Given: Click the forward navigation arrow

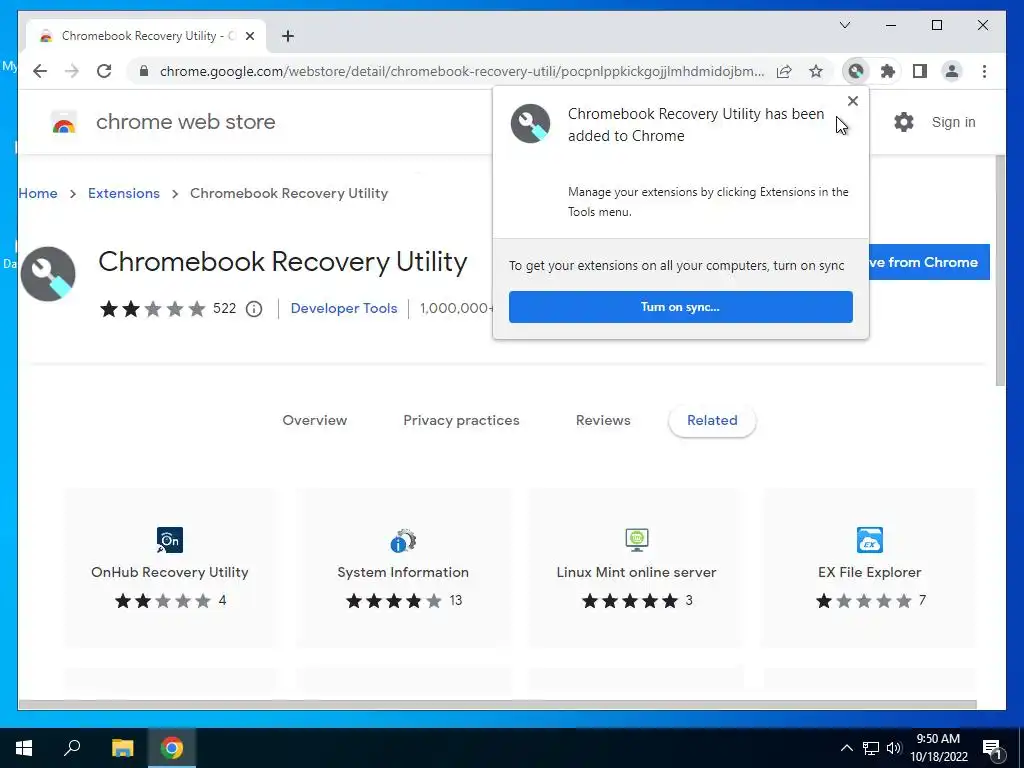Looking at the screenshot, I should click(72, 71).
